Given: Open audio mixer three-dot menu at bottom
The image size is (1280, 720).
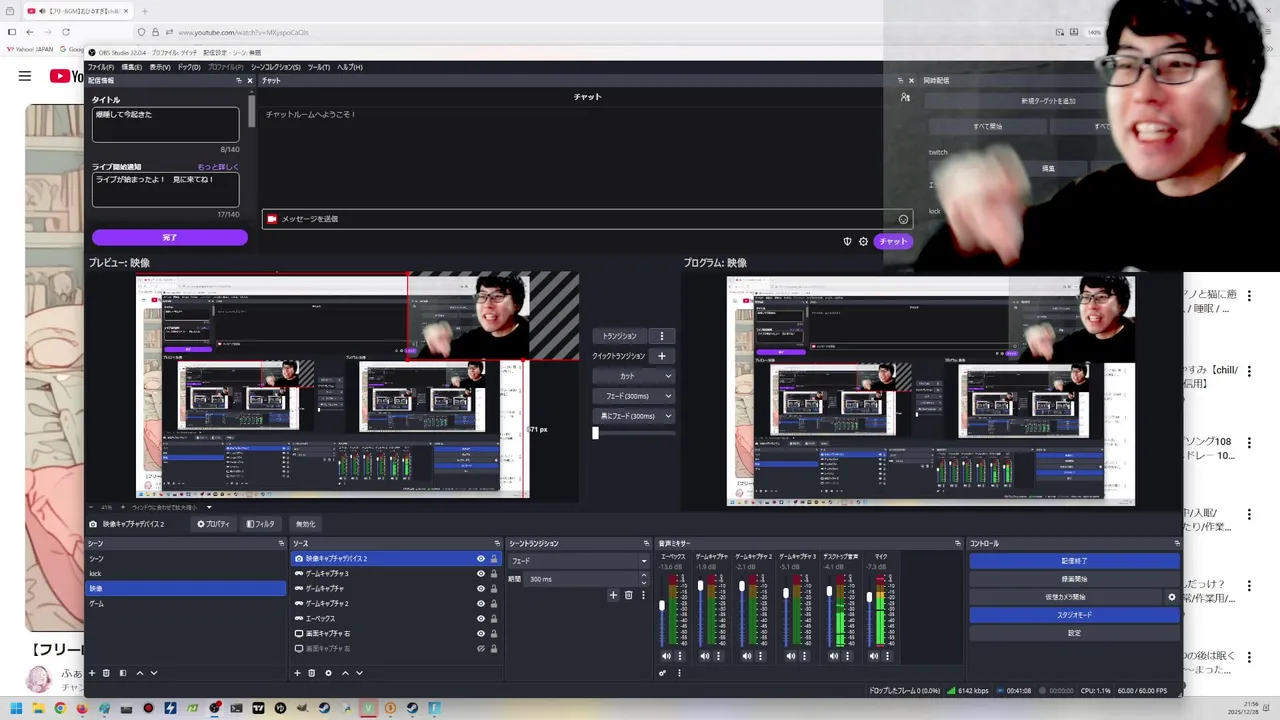Looking at the screenshot, I should 678,673.
